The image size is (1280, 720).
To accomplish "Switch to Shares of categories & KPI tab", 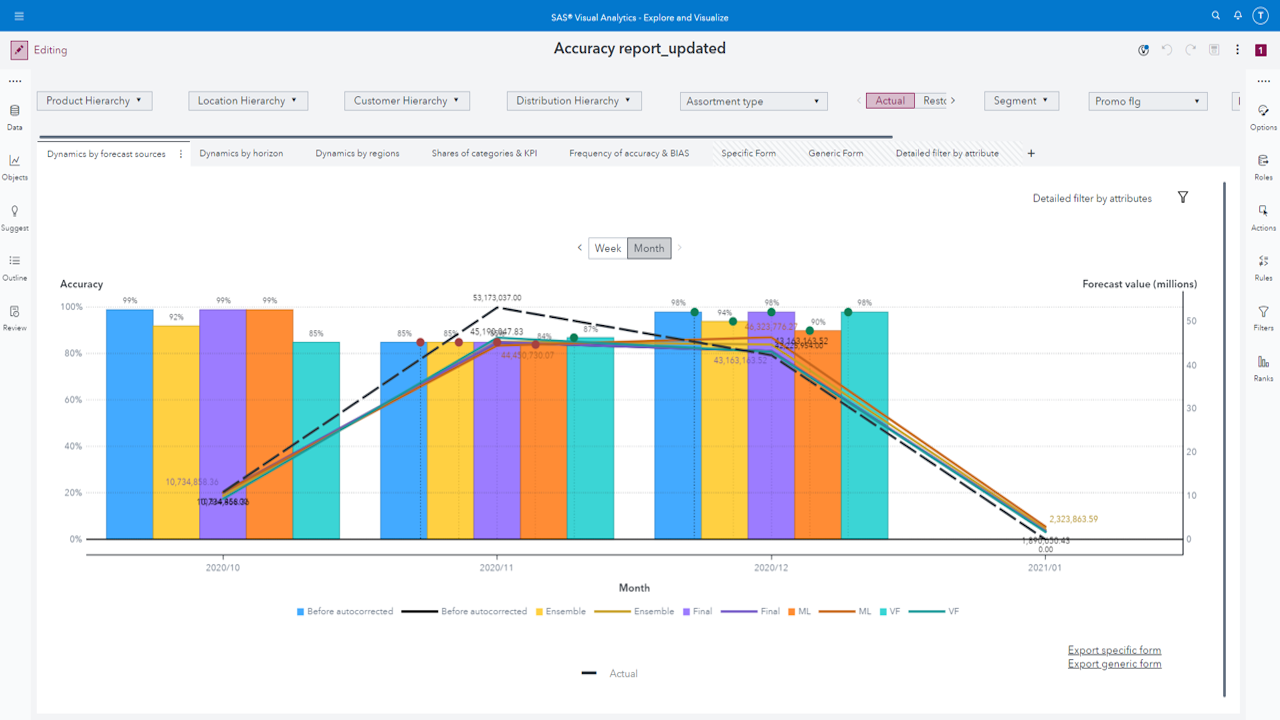I will click(484, 154).
